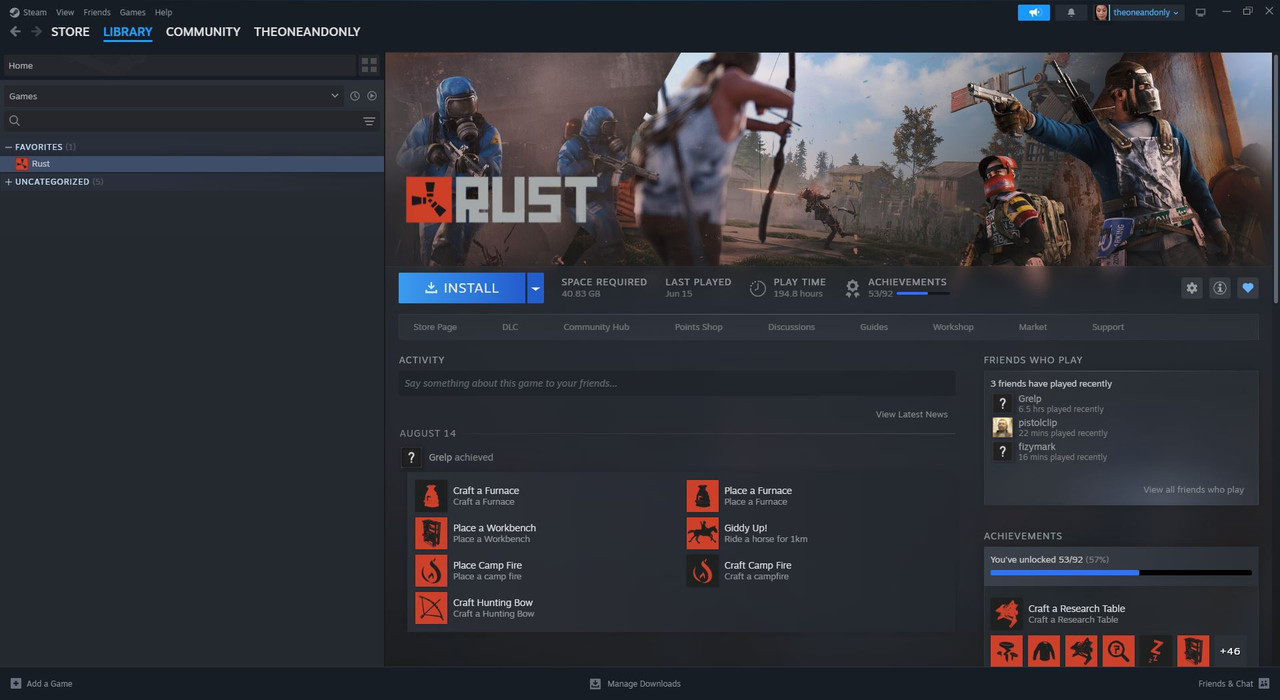The width and height of the screenshot is (1280, 700).
Task: Open the Help menu
Action: (x=164, y=12)
